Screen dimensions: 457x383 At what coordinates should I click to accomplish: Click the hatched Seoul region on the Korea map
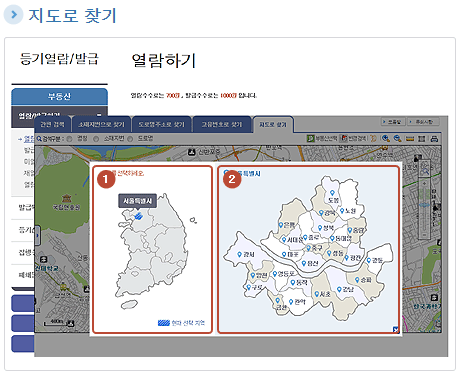click(x=139, y=216)
